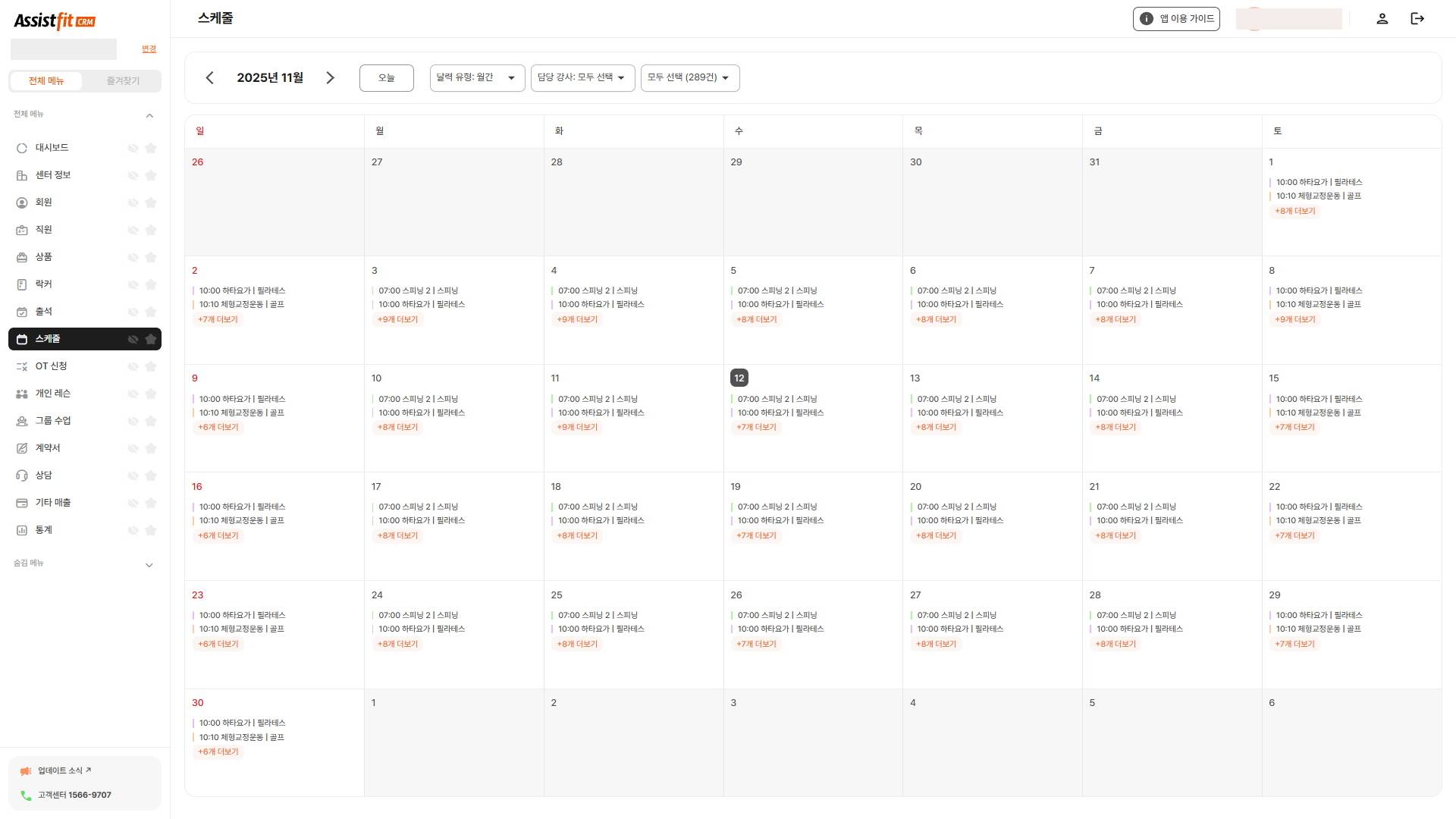Click the star favorite icon next to 대시보드
Image resolution: width=1456 pixels, height=819 pixels.
coord(151,148)
